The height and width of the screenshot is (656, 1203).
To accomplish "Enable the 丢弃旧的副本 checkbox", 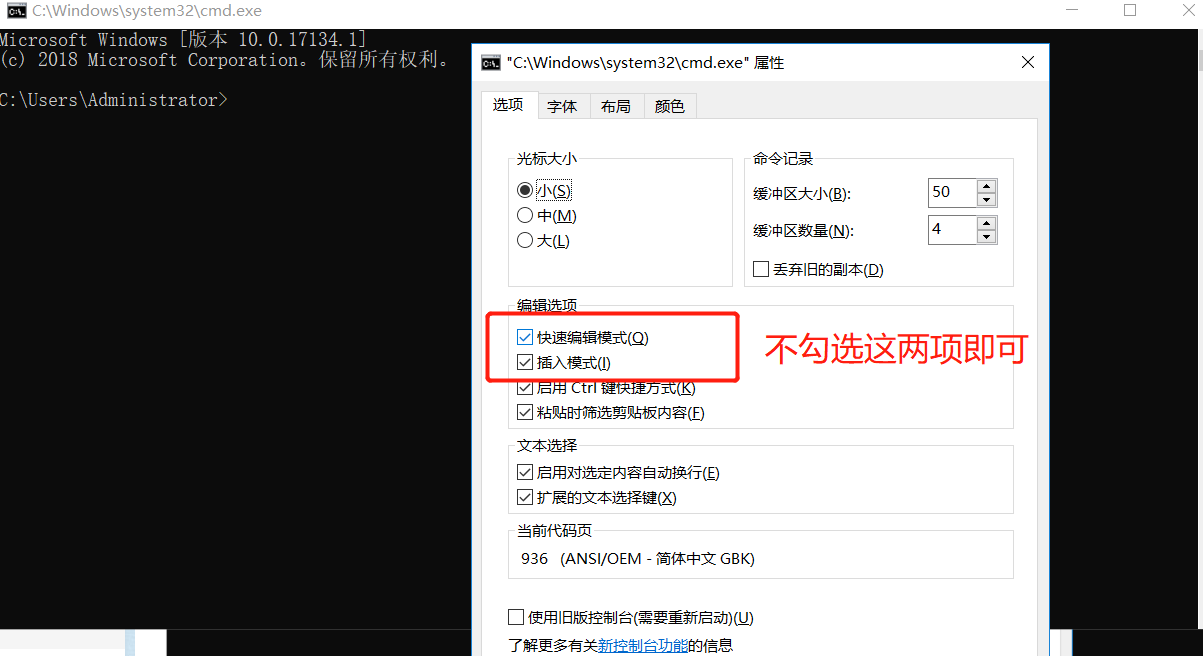I will coord(760,268).
